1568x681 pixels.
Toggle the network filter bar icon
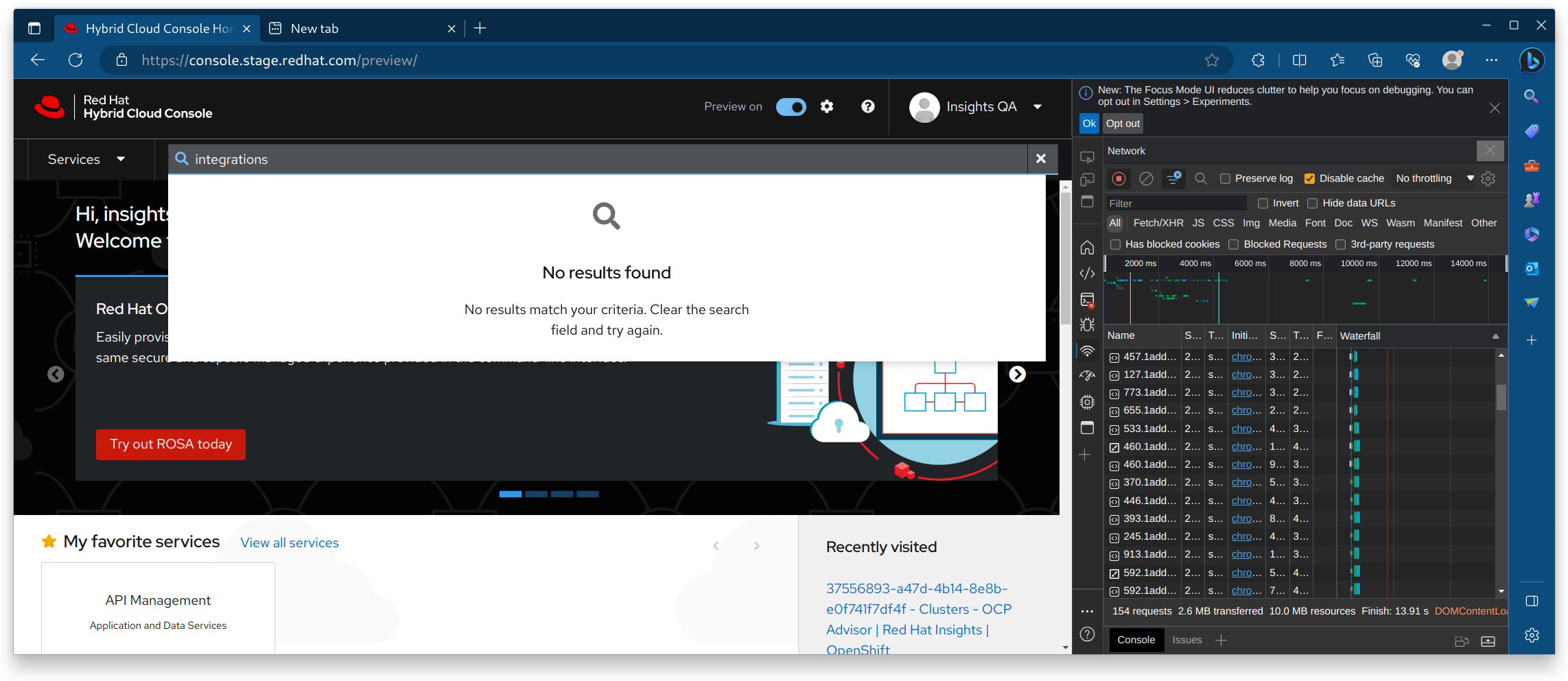[1173, 178]
